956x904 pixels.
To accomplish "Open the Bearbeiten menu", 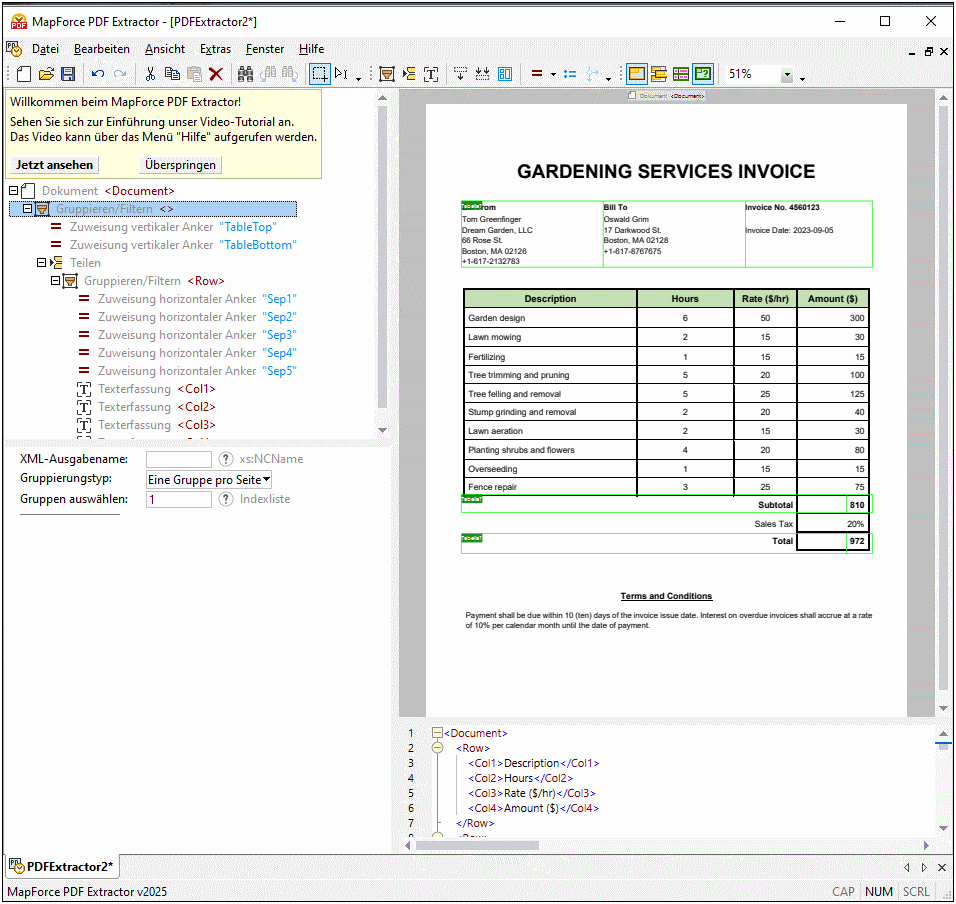I will click(x=102, y=49).
